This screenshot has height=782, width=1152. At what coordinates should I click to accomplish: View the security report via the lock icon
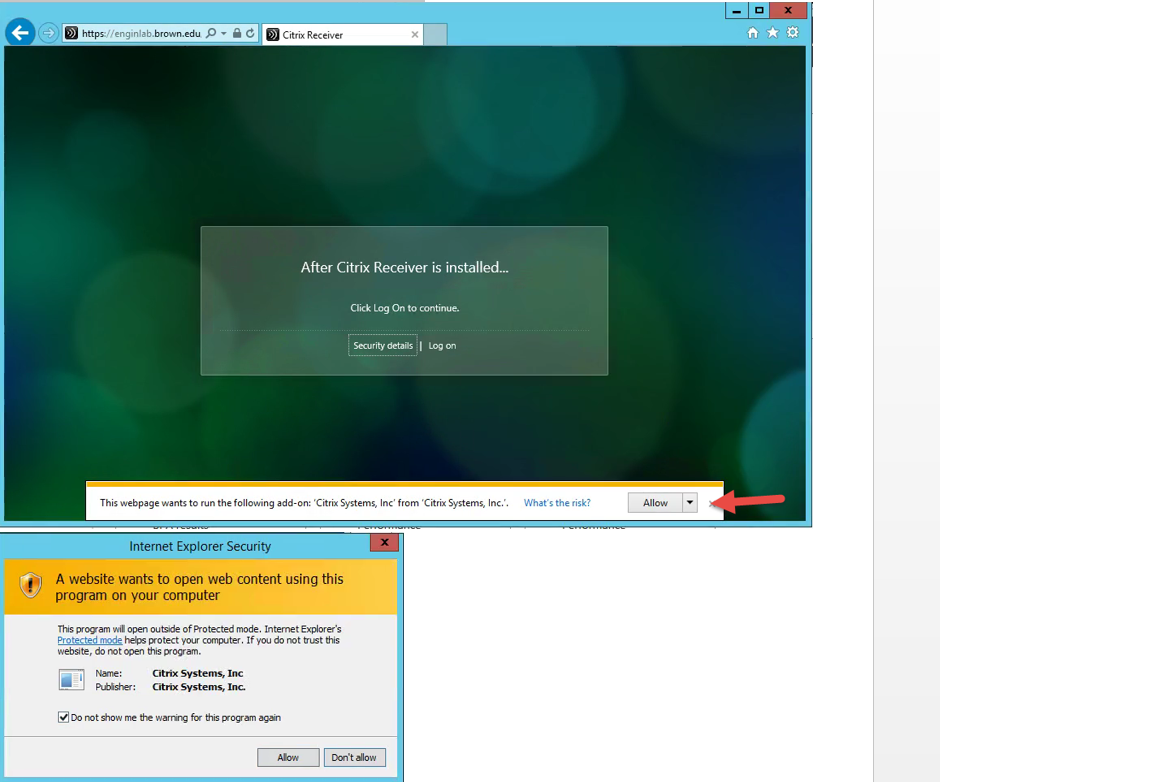pos(237,33)
